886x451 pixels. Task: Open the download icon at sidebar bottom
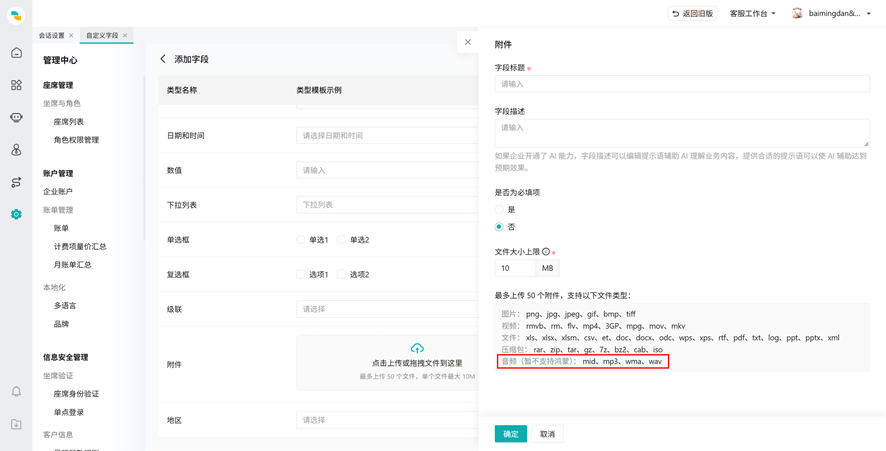[x=16, y=424]
